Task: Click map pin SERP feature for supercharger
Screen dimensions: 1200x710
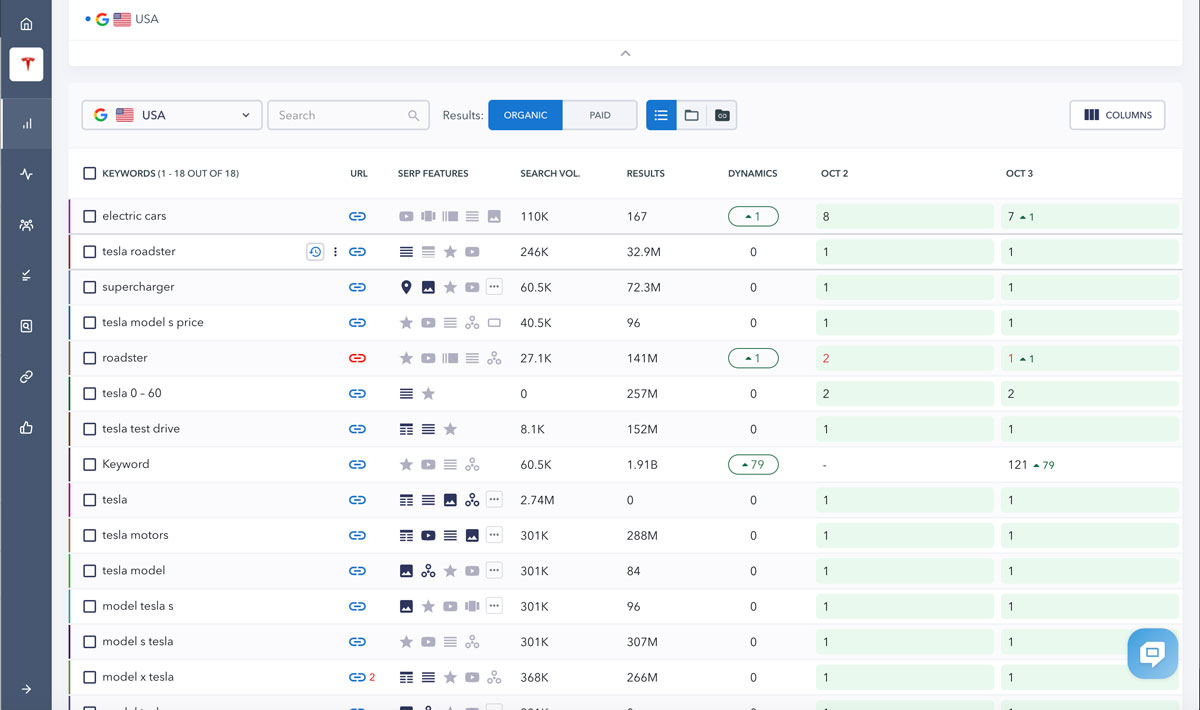Action: (406, 287)
